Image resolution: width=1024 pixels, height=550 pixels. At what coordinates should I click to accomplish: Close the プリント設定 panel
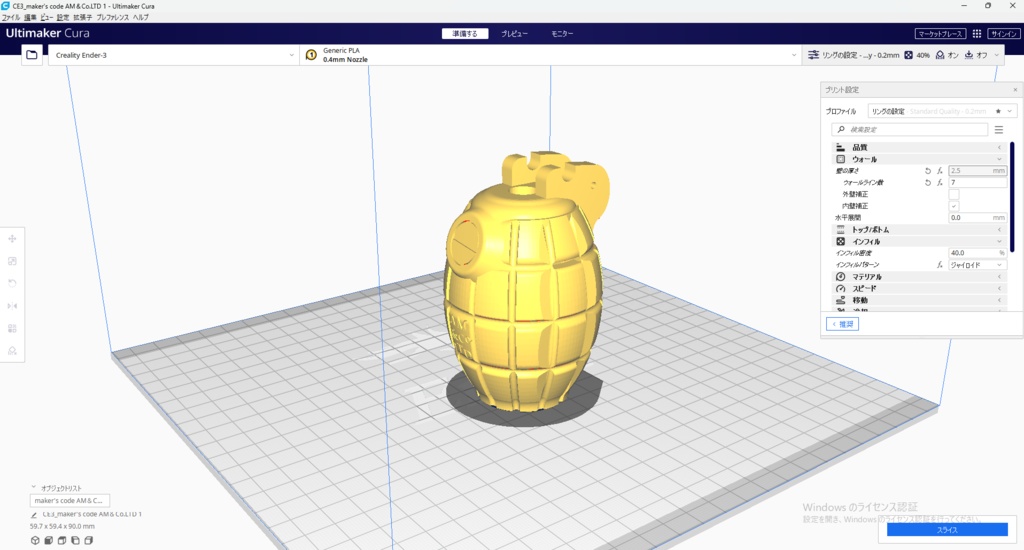click(x=1015, y=90)
